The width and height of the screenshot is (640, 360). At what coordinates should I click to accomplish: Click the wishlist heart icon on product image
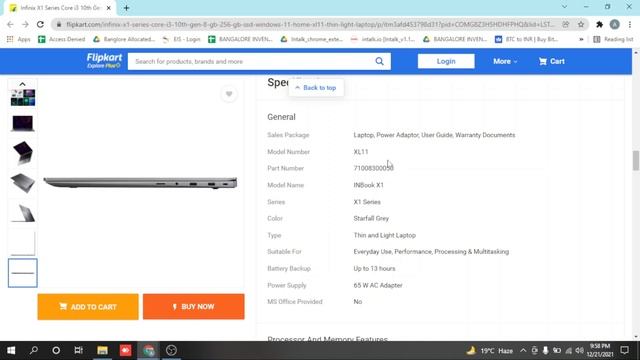click(229, 94)
